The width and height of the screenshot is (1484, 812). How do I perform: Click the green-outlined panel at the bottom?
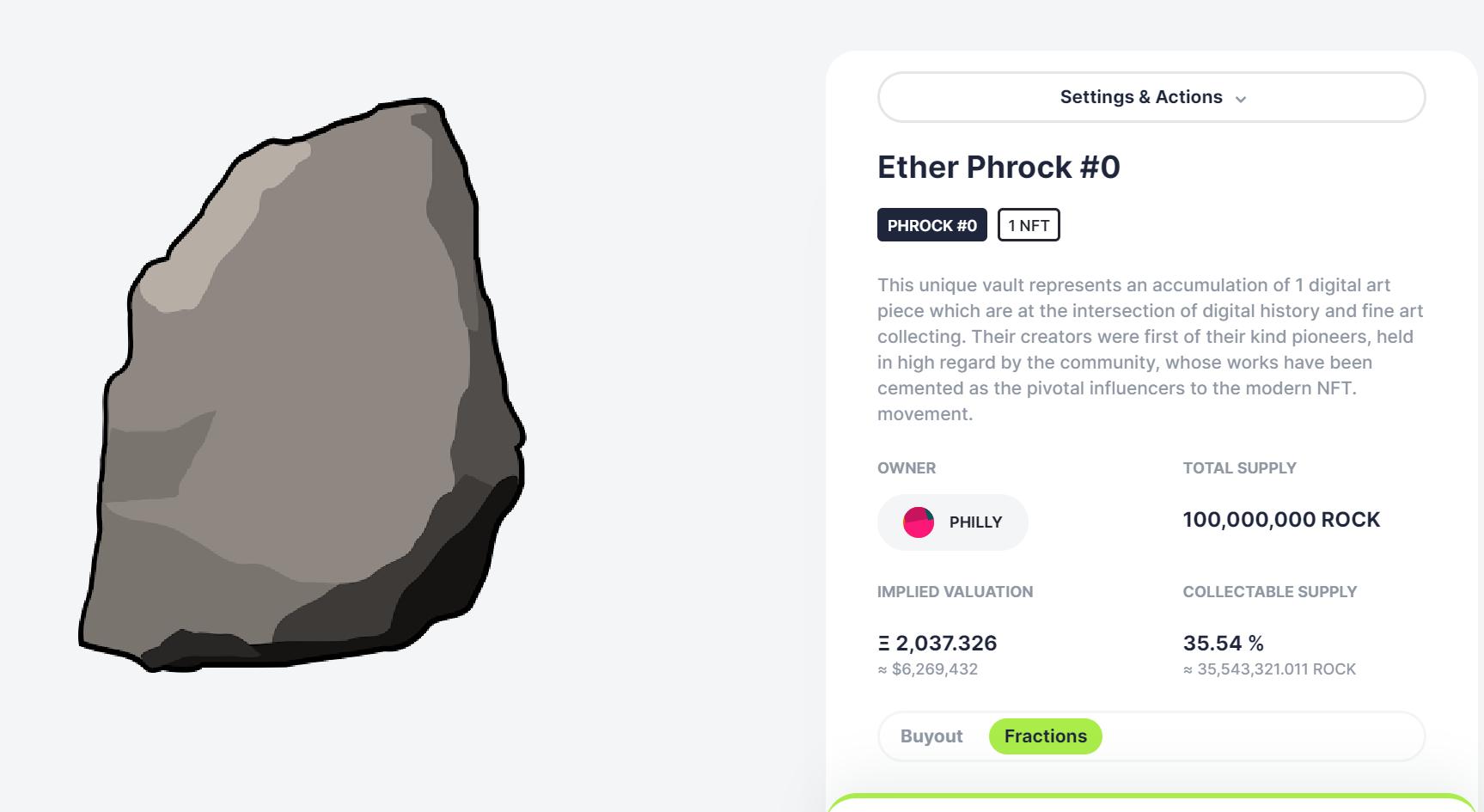click(x=1150, y=803)
